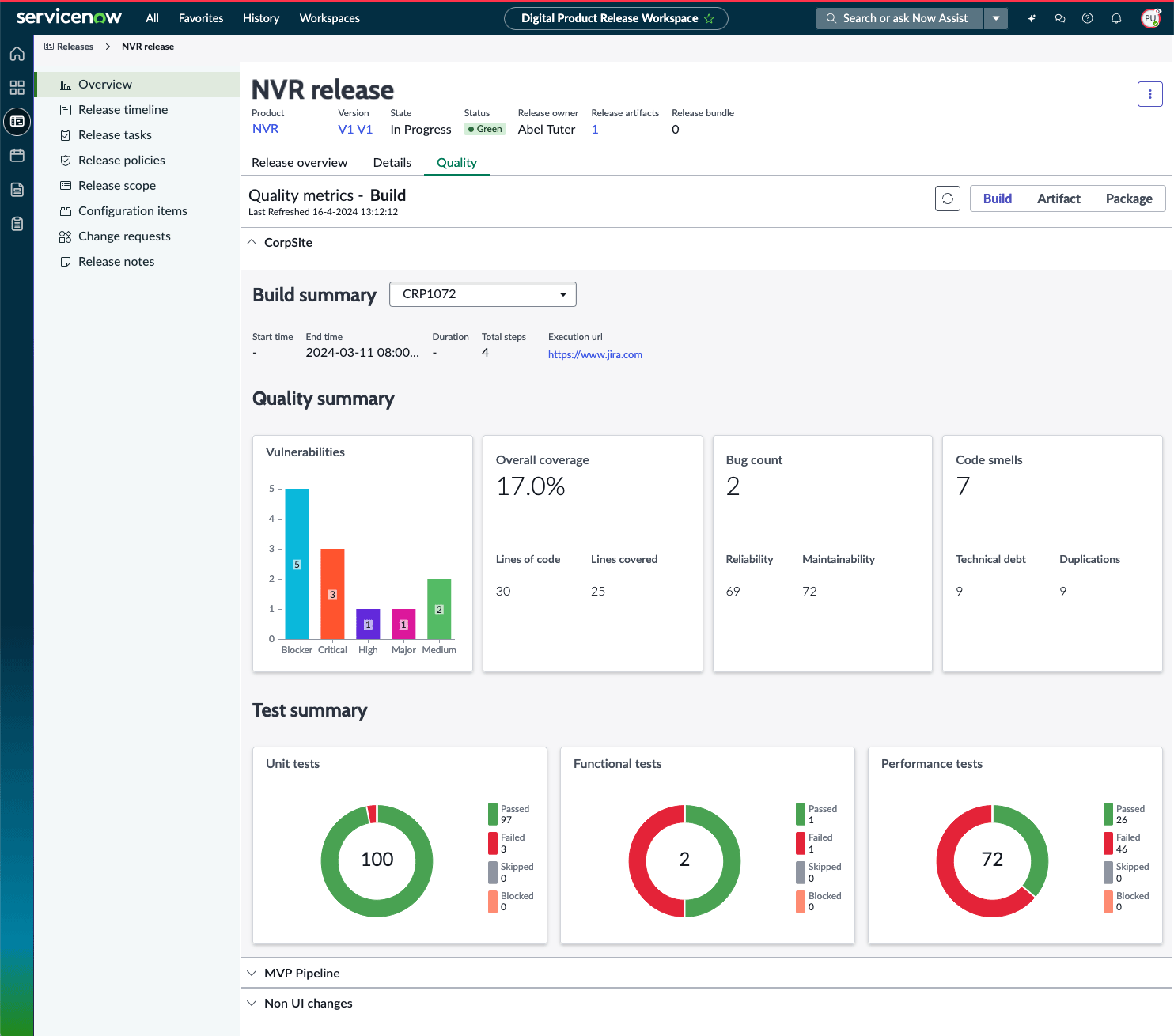This screenshot has width=1174, height=1036.
Task: Click the Change requests icon
Action: pyautogui.click(x=66, y=236)
